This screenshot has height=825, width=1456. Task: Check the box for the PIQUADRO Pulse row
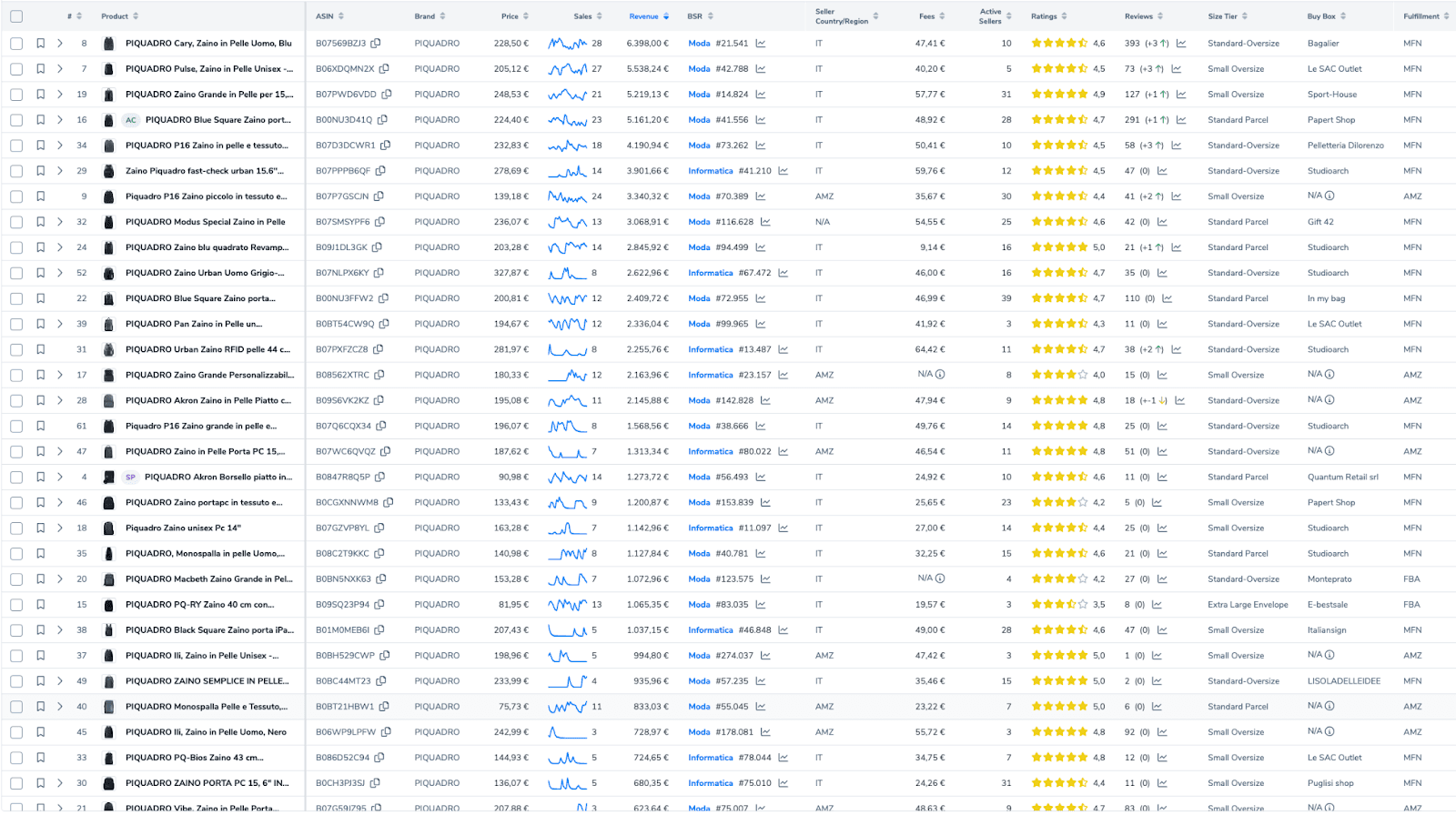16,68
